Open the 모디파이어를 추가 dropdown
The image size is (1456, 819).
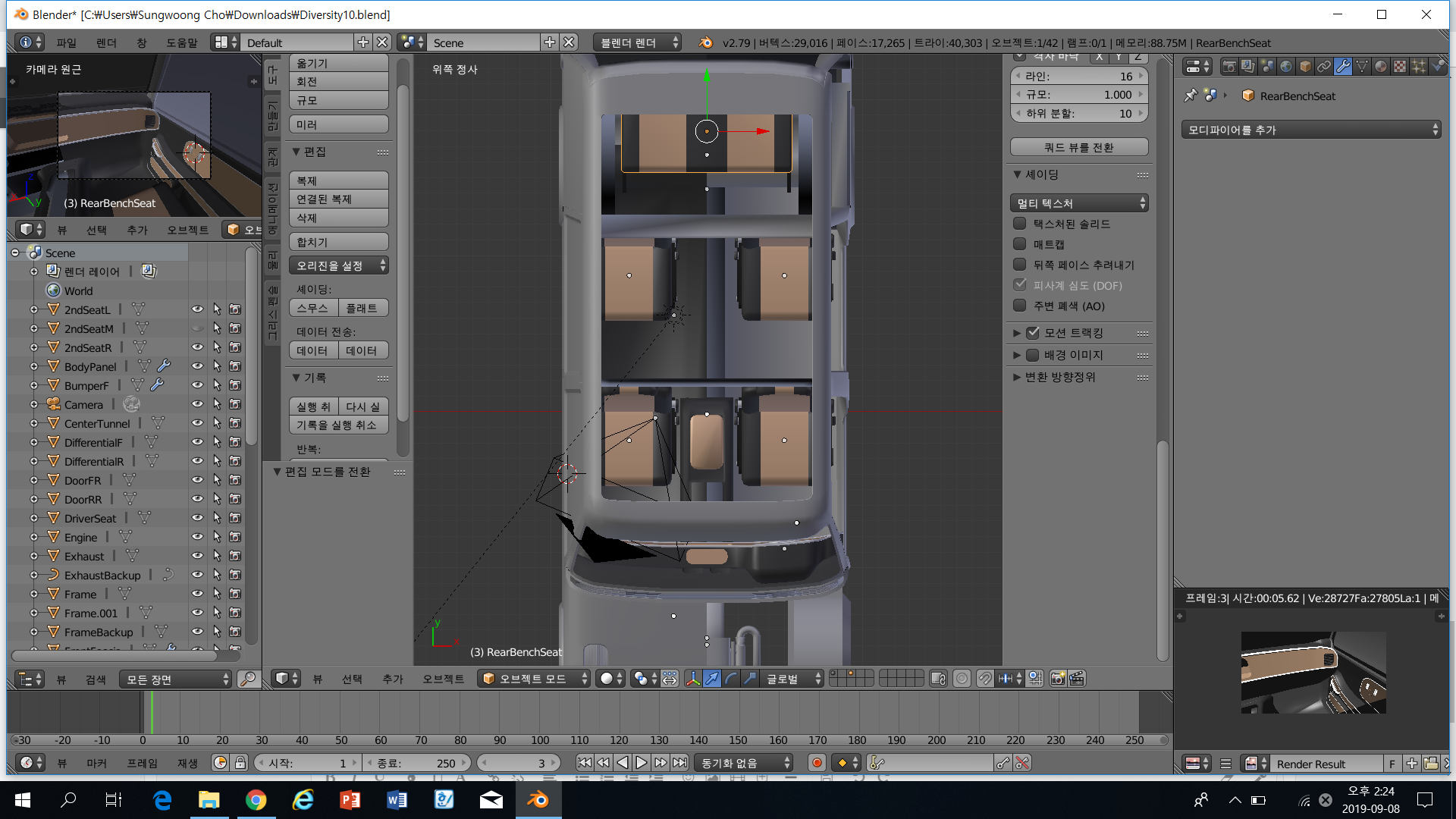(x=1311, y=130)
